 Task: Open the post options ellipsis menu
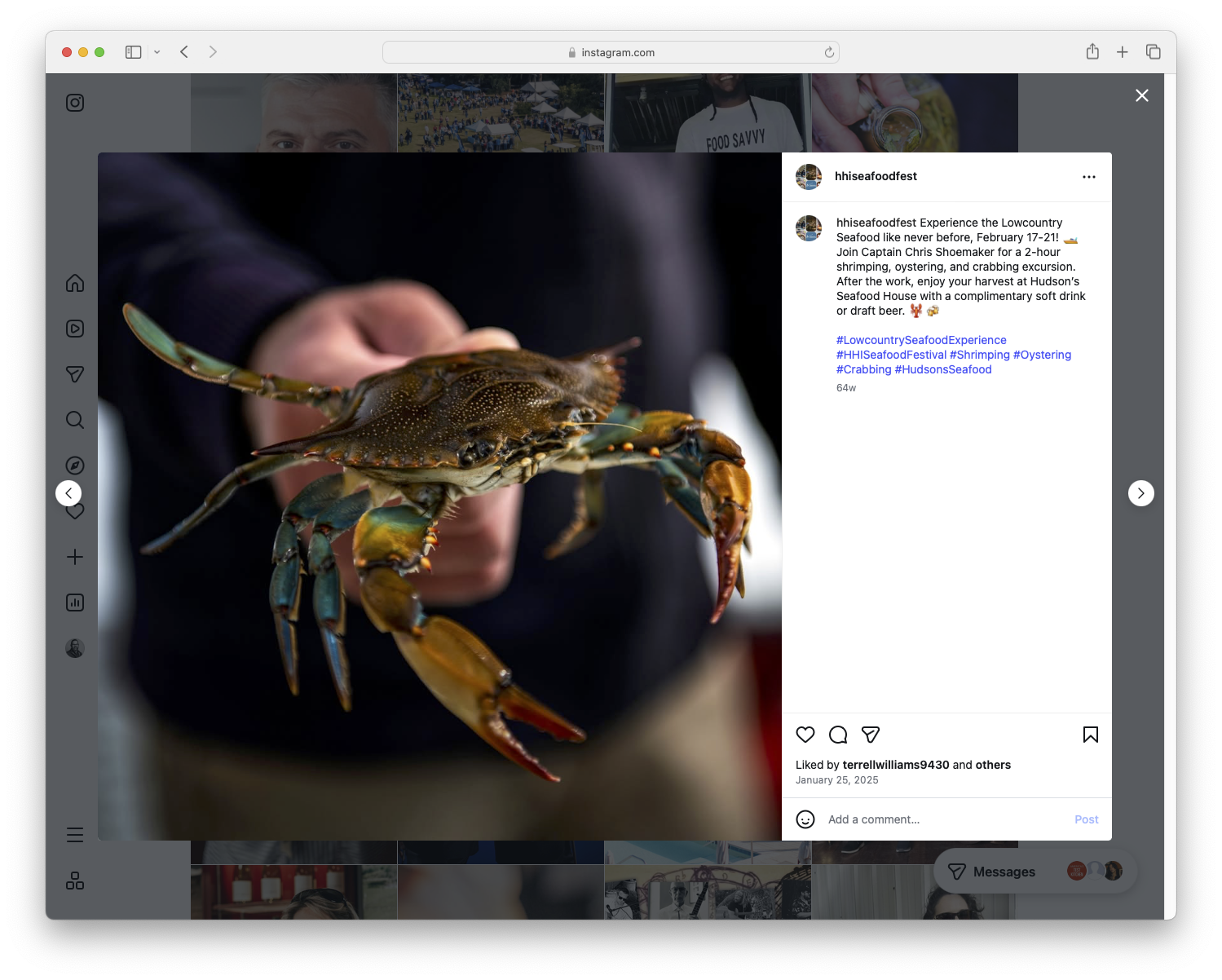1089,176
